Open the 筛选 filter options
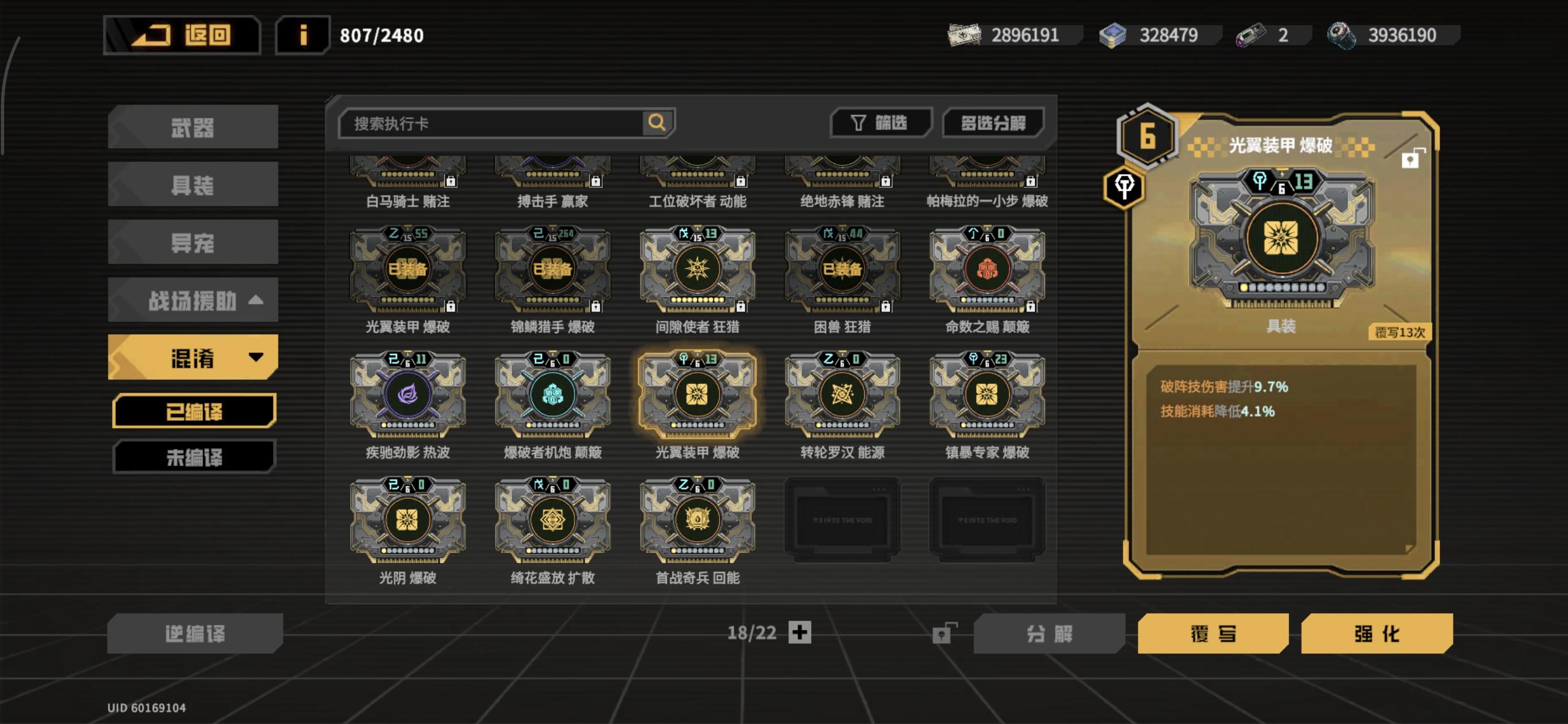 pyautogui.click(x=880, y=123)
